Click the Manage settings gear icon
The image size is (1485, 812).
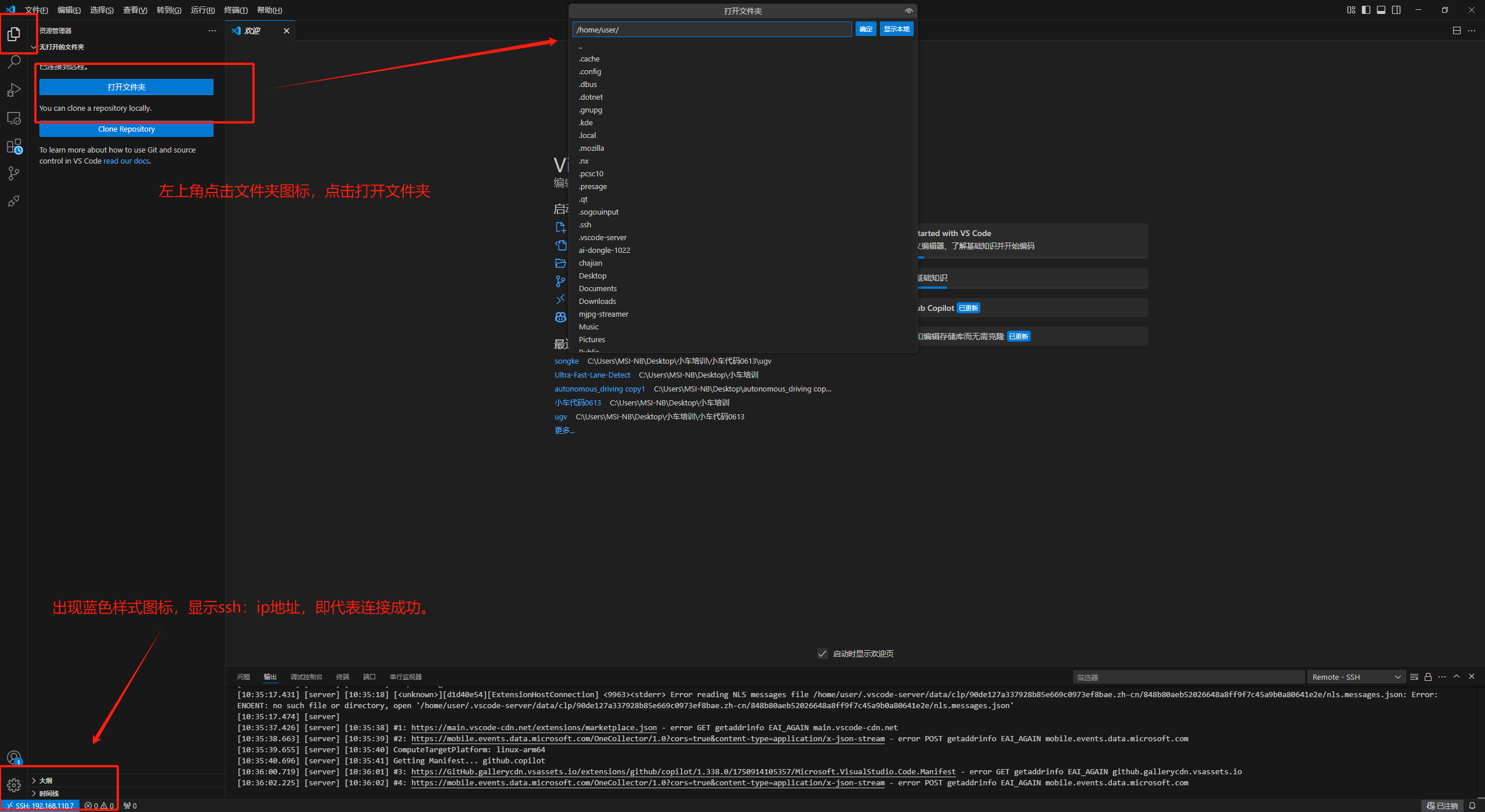pos(14,785)
